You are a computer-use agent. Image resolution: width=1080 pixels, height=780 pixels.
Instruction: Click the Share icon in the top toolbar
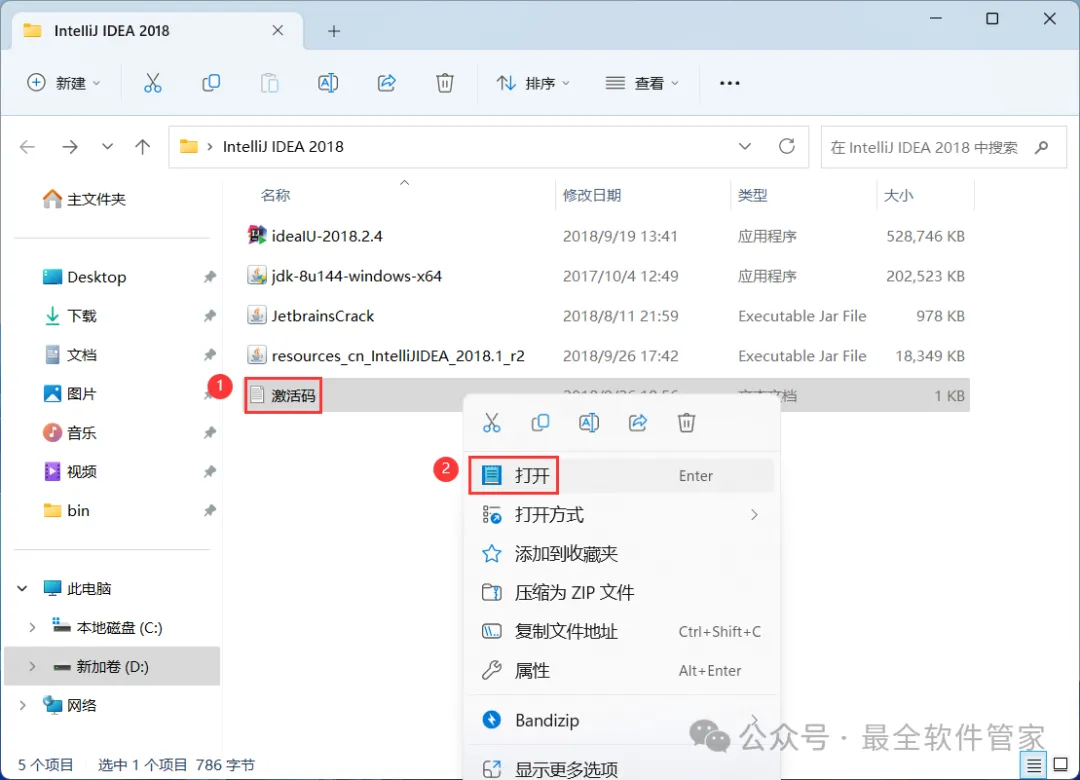pyautogui.click(x=386, y=83)
